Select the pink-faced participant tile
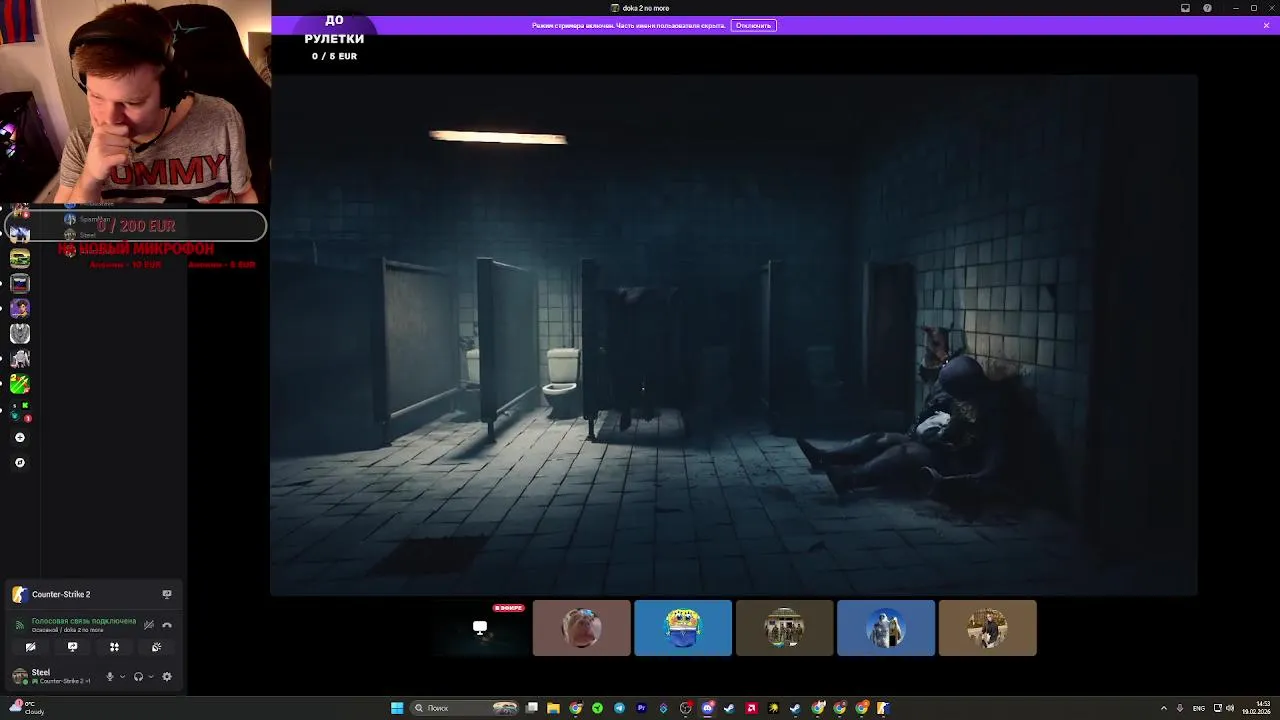 582,628
